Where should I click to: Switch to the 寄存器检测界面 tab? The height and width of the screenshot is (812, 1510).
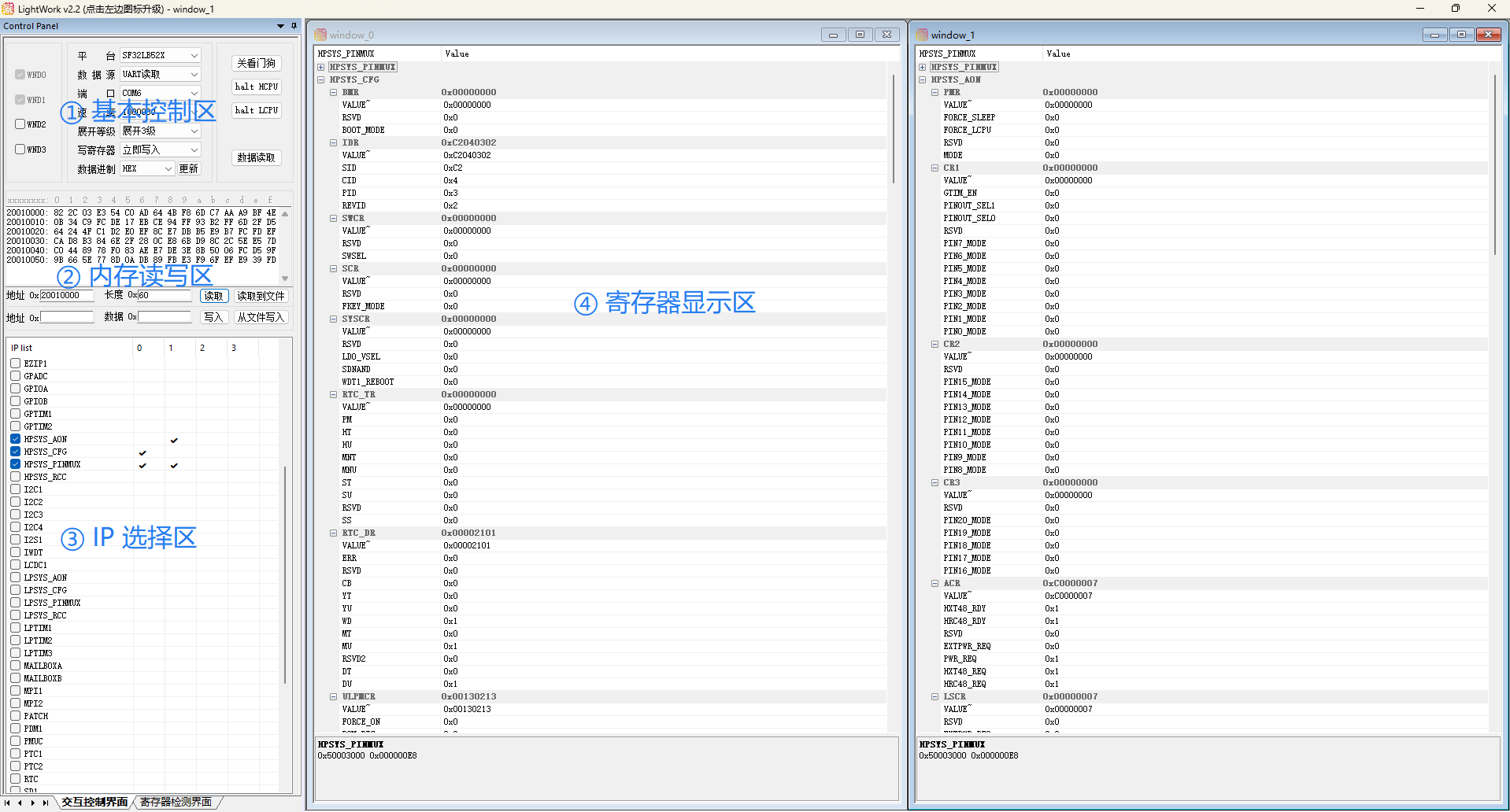point(176,801)
